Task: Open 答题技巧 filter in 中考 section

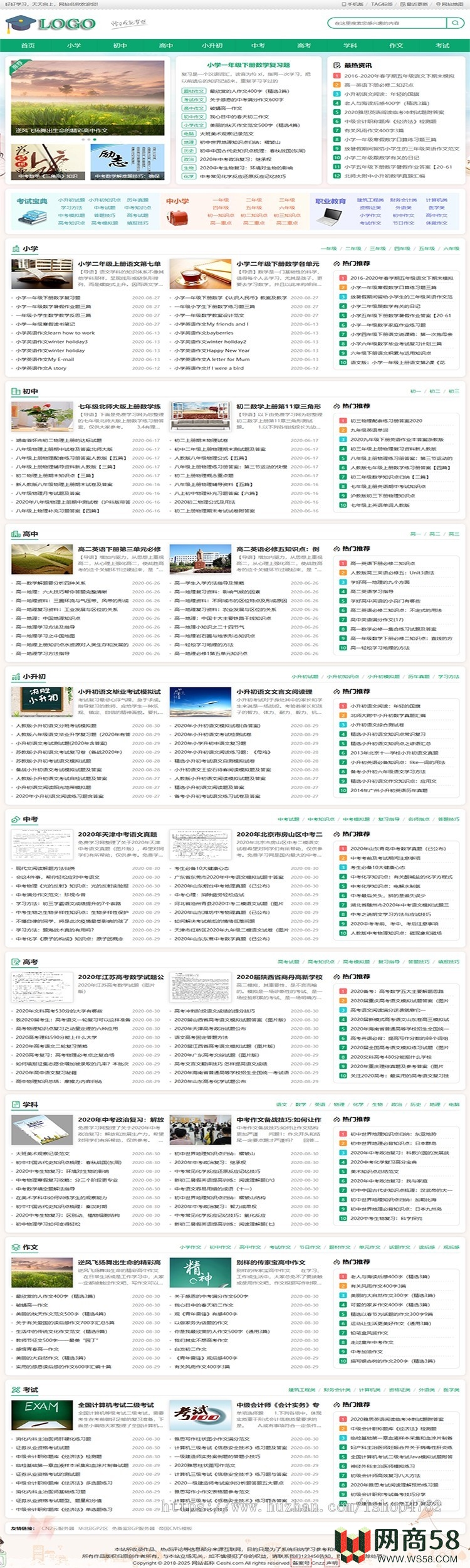Action: (449, 819)
